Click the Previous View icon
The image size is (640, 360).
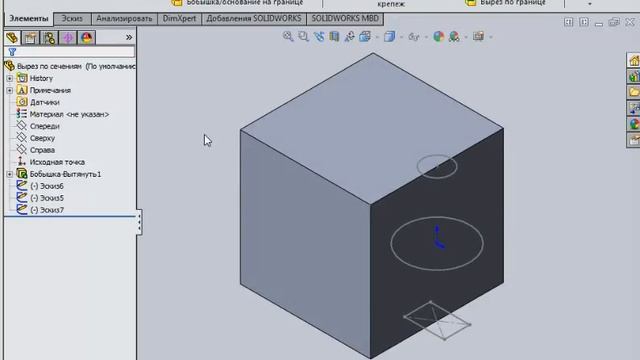click(x=319, y=37)
